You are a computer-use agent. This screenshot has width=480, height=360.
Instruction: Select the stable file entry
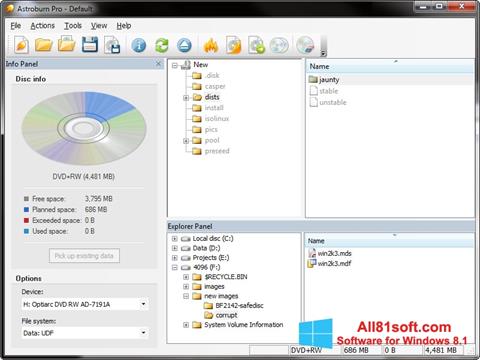coord(328,91)
